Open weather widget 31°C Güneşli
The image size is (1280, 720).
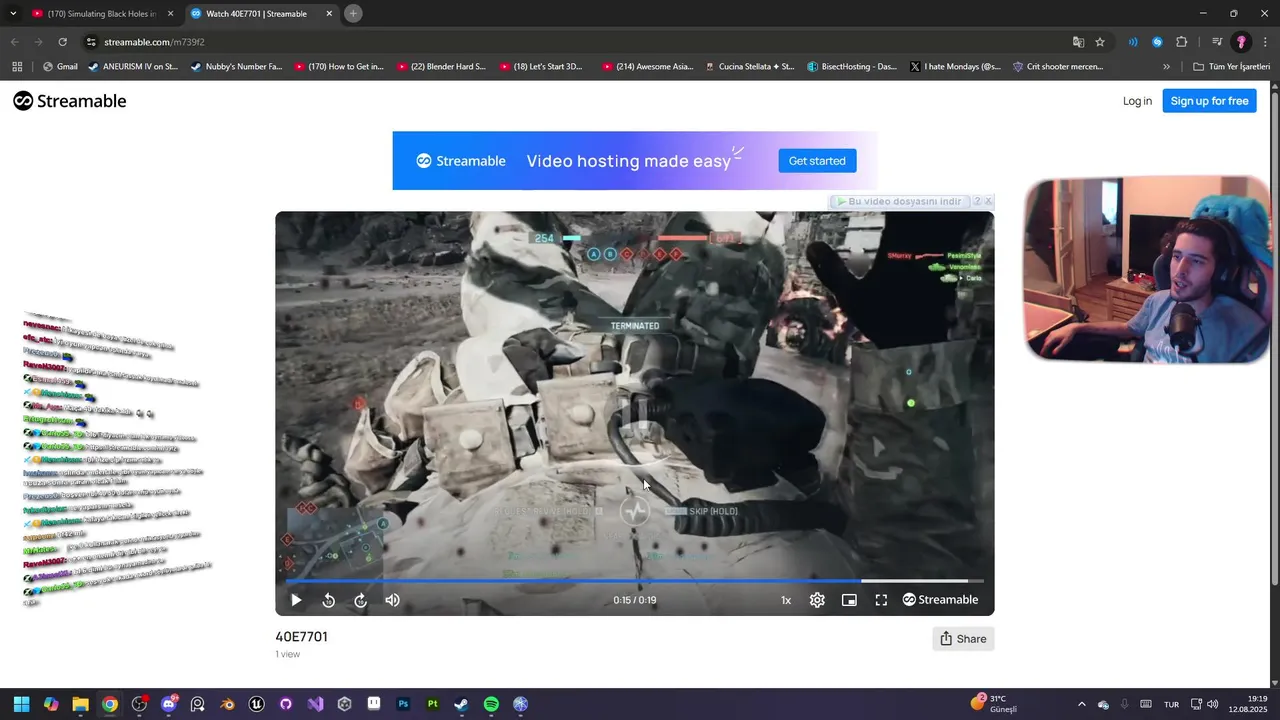[994, 703]
